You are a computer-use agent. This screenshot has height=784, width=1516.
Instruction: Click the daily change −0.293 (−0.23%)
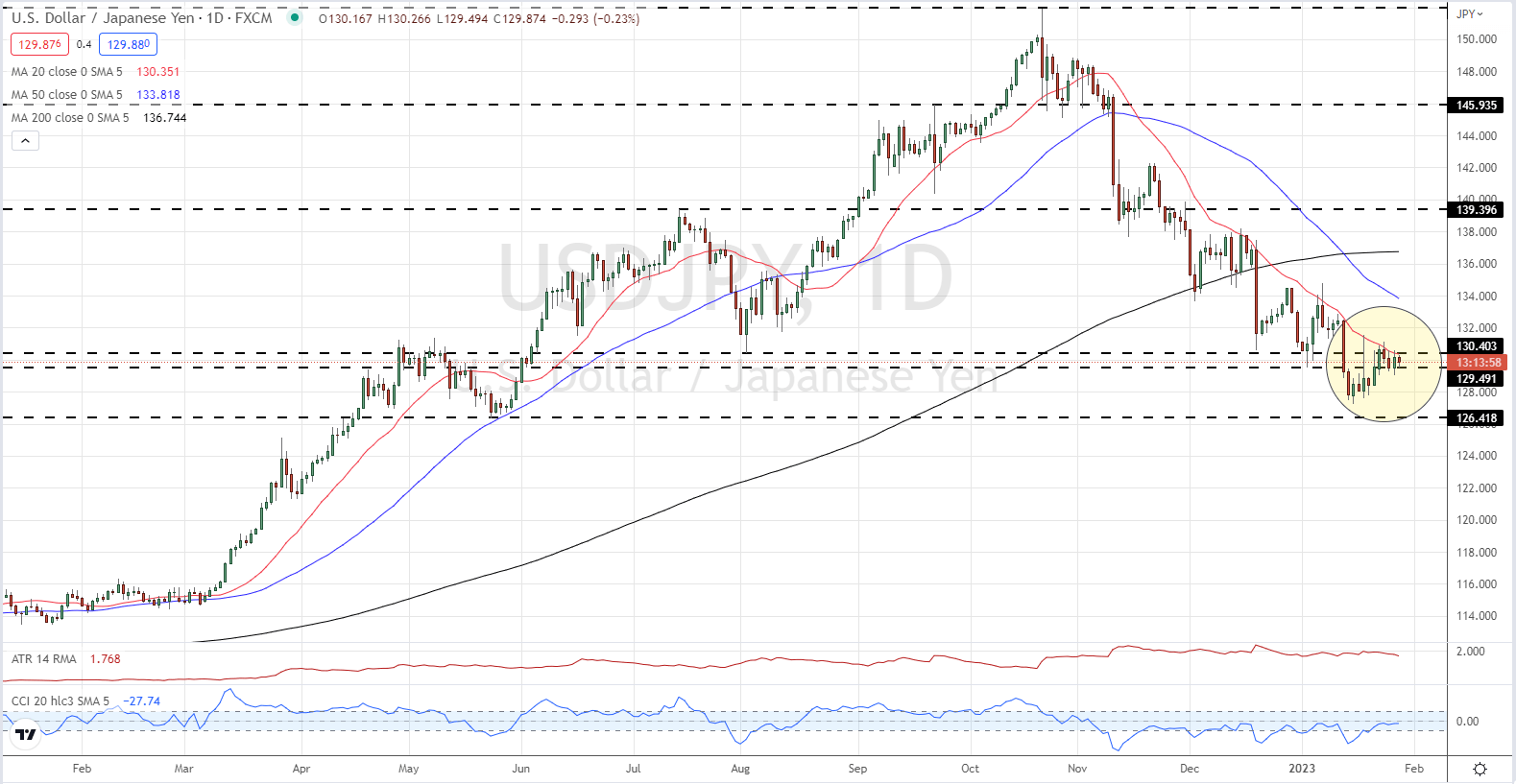(596, 19)
